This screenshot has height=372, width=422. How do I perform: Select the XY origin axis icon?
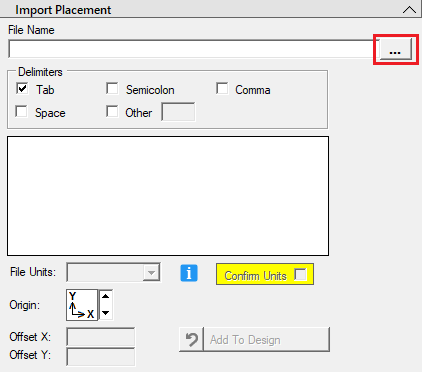click(82, 305)
